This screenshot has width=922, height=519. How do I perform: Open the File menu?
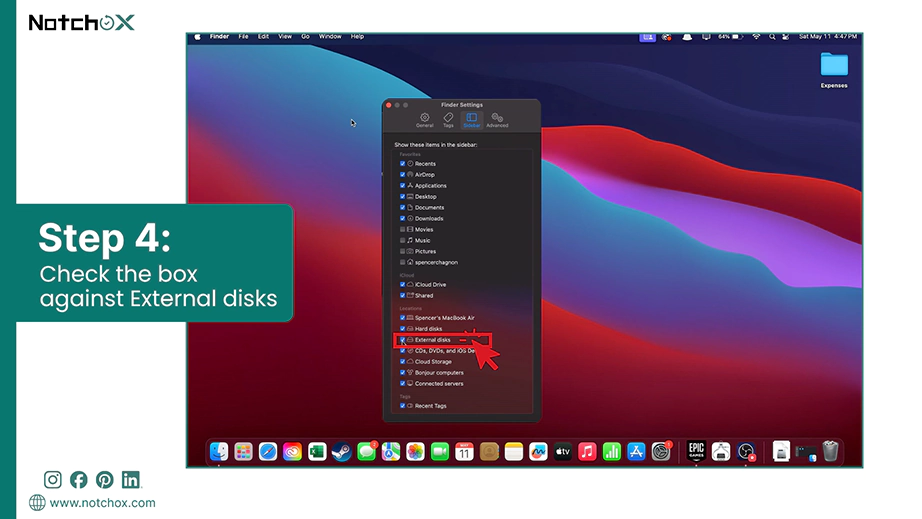pos(243,36)
